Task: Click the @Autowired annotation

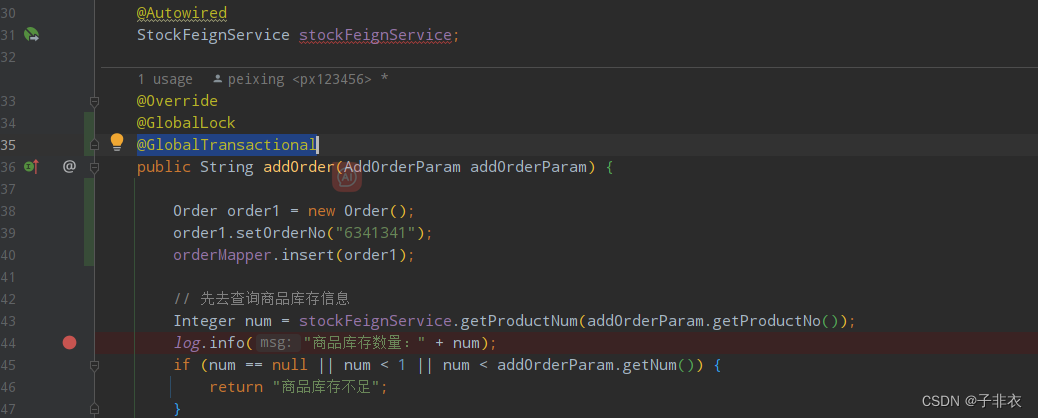Action: point(182,13)
